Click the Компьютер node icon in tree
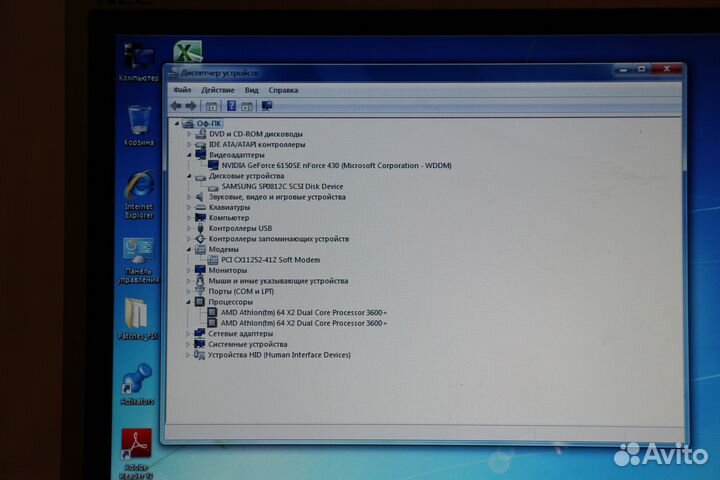720x480 pixels. (201, 218)
